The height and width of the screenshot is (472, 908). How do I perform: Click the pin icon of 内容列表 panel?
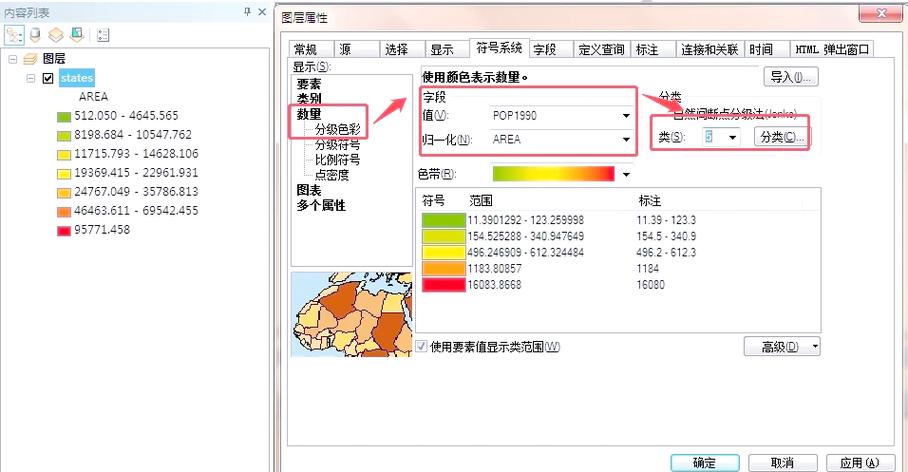point(247,12)
